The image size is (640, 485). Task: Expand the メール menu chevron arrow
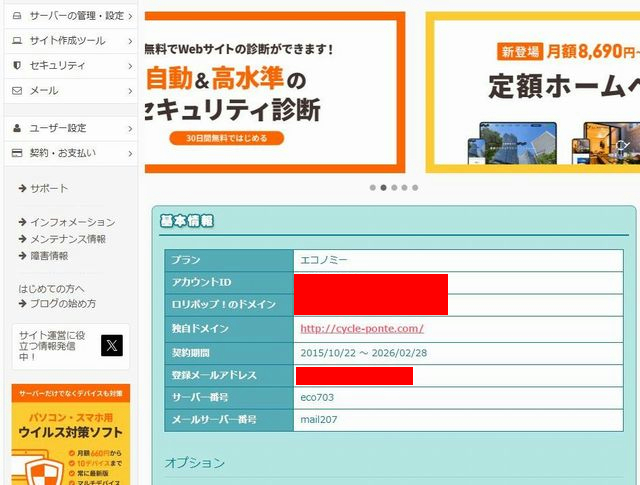click(130, 91)
